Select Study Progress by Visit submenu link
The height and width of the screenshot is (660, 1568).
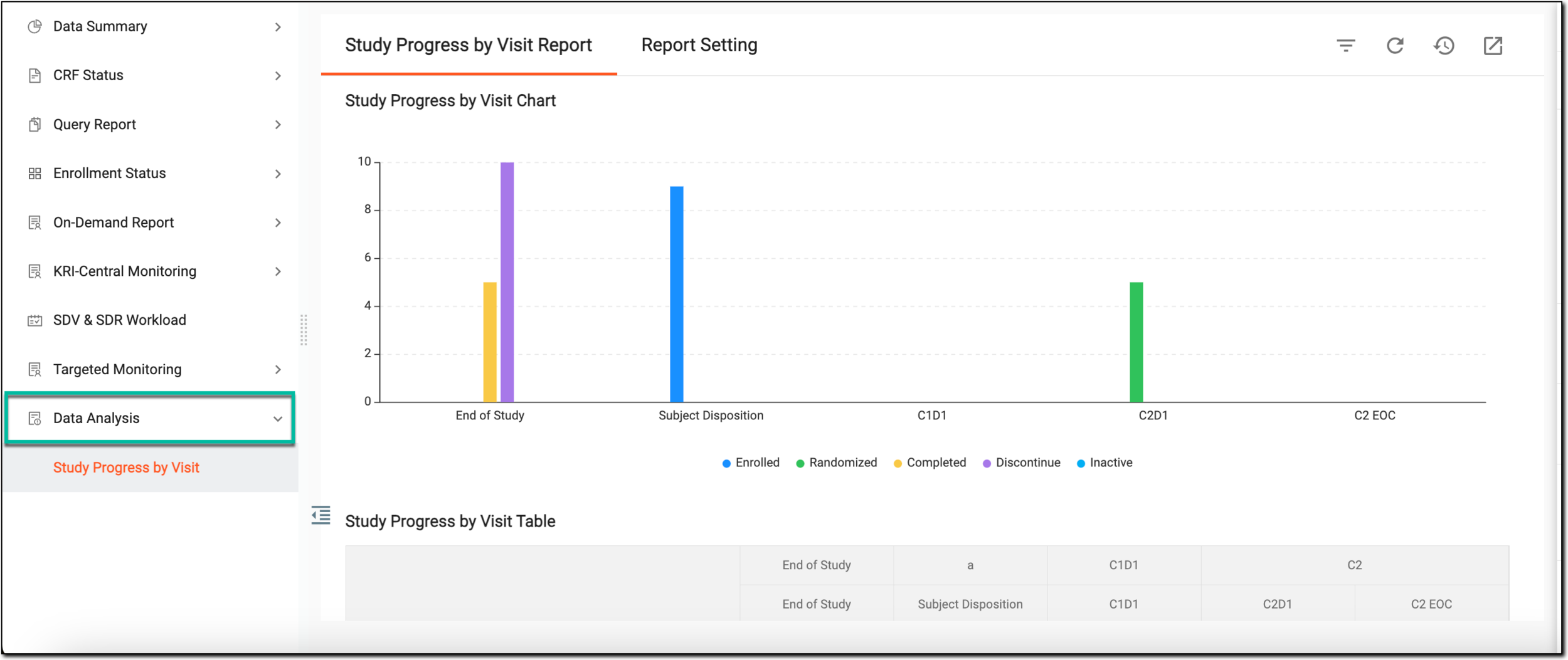126,468
